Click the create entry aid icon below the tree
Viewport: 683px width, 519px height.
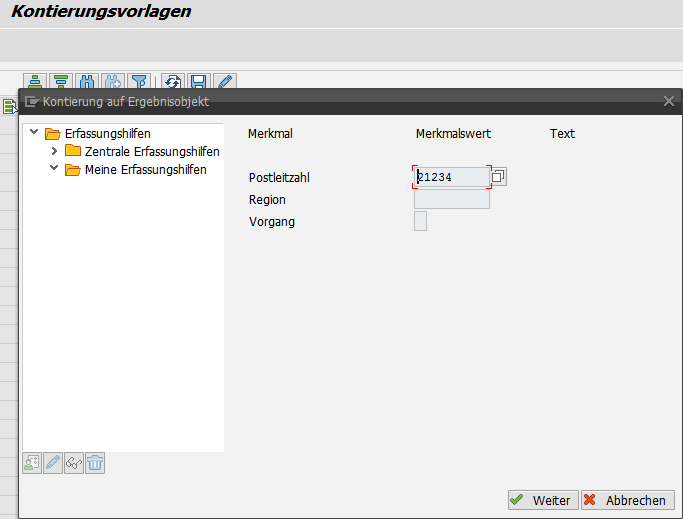point(33,463)
